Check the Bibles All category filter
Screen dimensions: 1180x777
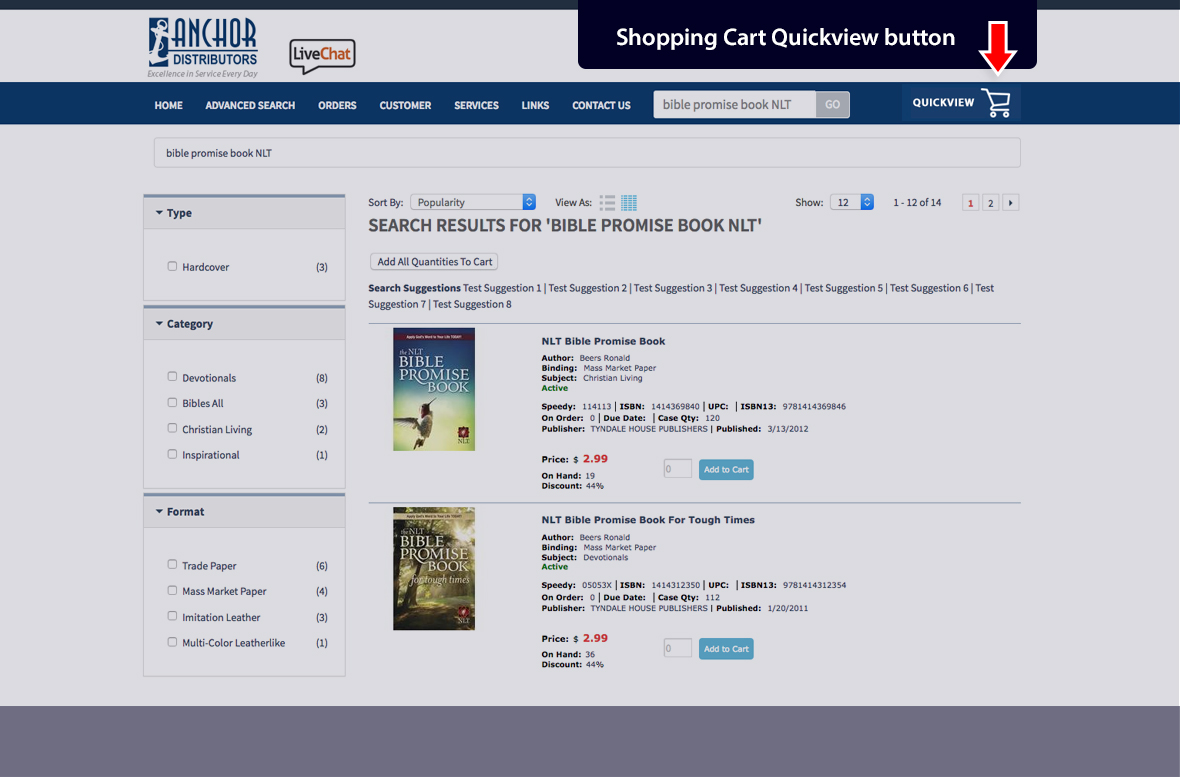pos(172,402)
